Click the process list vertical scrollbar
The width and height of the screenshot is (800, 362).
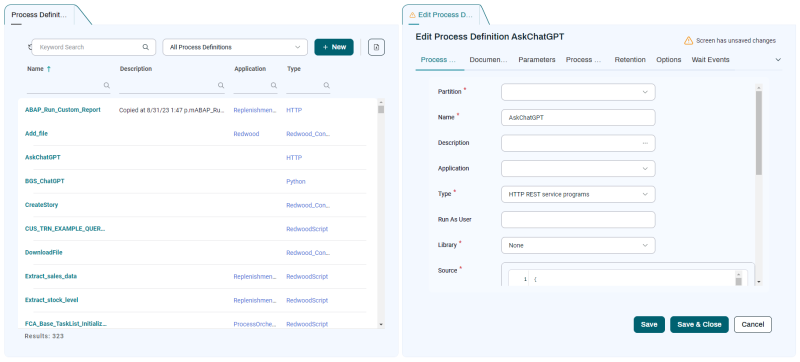tap(381, 216)
